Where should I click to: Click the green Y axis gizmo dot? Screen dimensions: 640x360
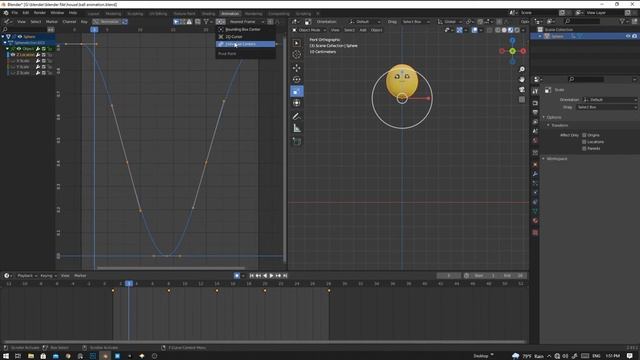tap(512, 51)
